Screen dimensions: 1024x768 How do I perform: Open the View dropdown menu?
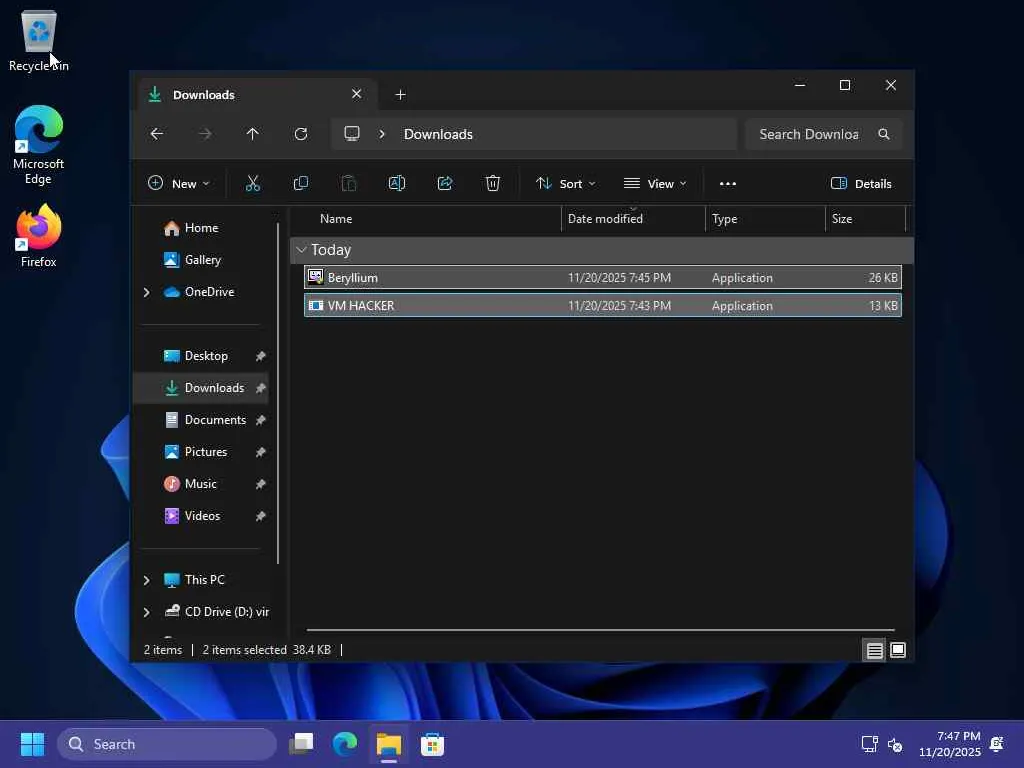click(655, 183)
